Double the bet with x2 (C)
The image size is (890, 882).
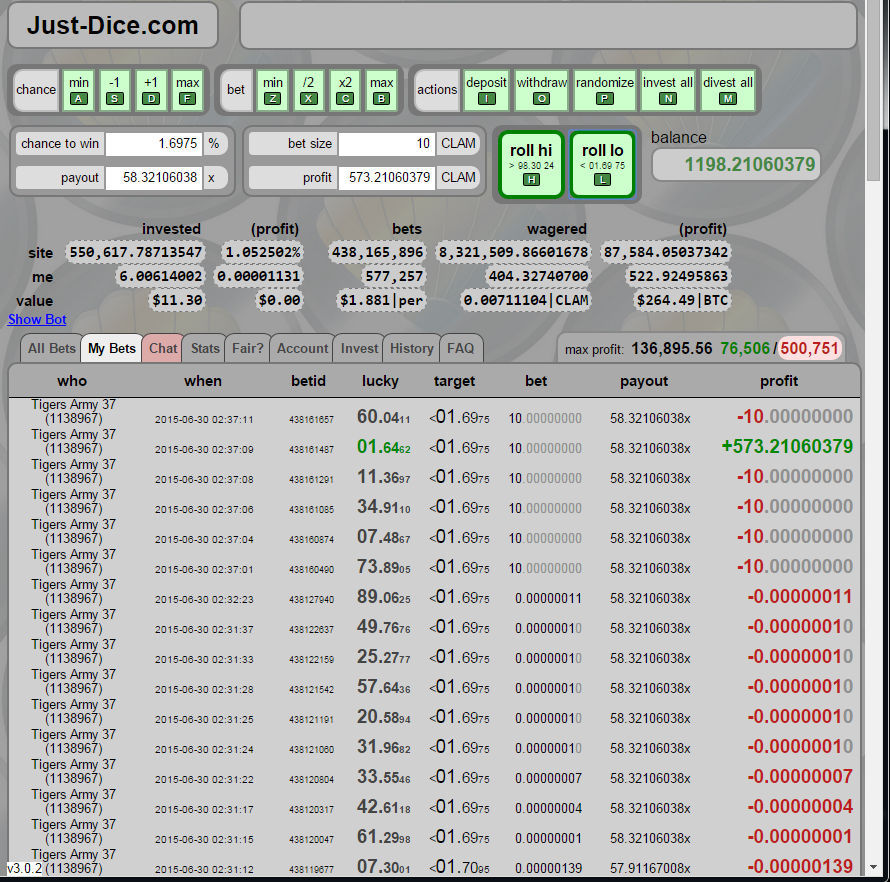pos(345,90)
